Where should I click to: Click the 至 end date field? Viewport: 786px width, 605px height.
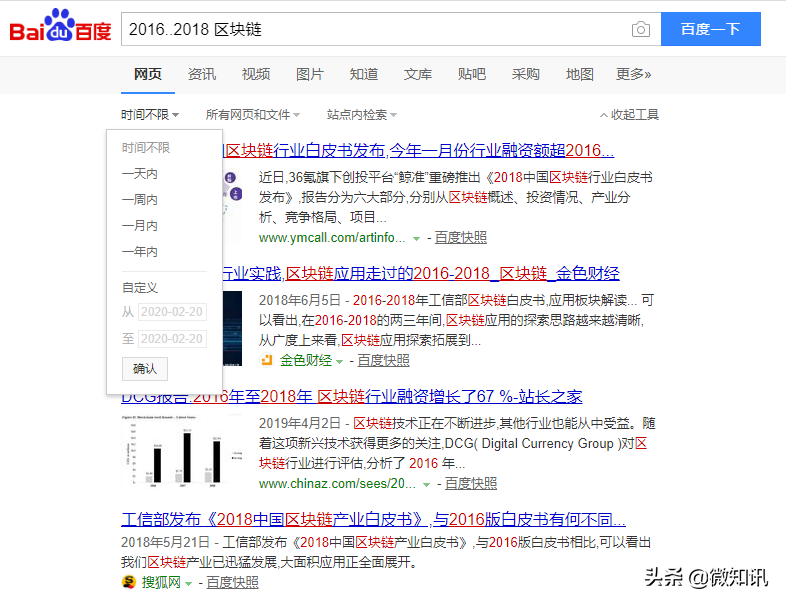[172, 339]
